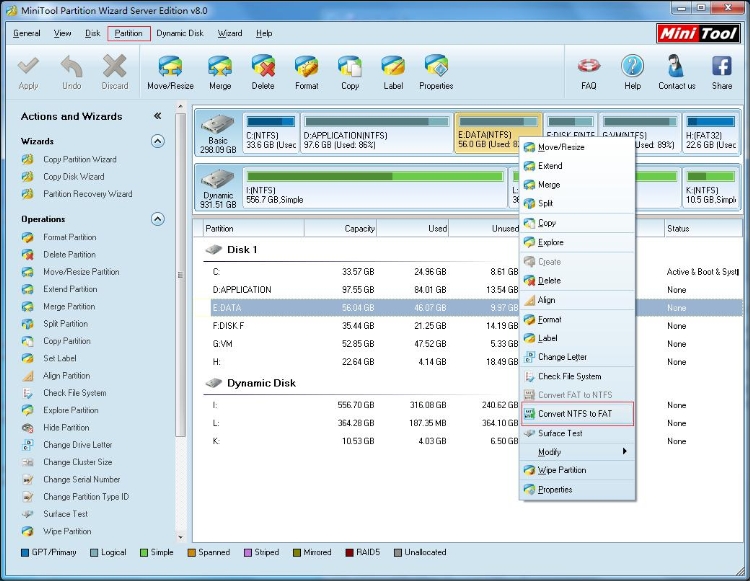This screenshot has height=581, width=750.
Task: Click the Capacity column header
Action: [x=341, y=229]
